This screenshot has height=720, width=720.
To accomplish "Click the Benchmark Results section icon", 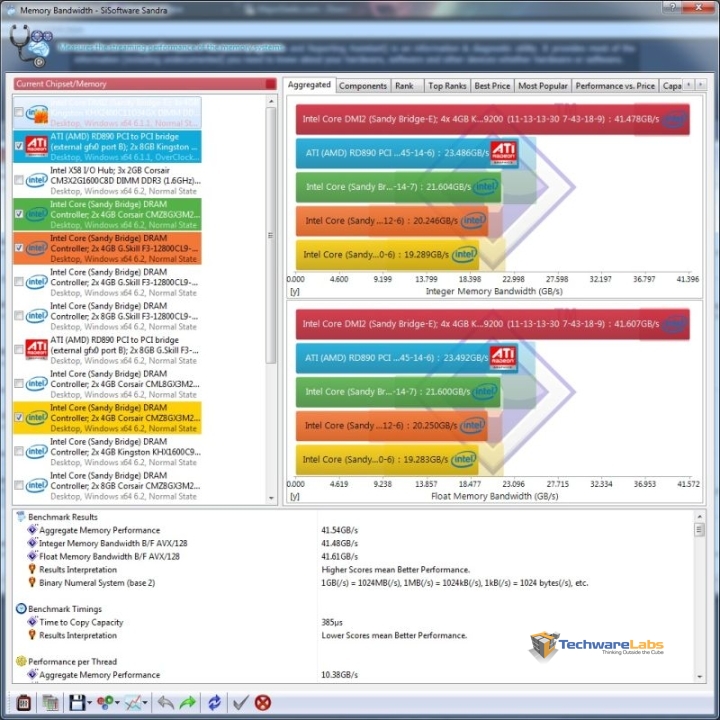I will point(21,517).
